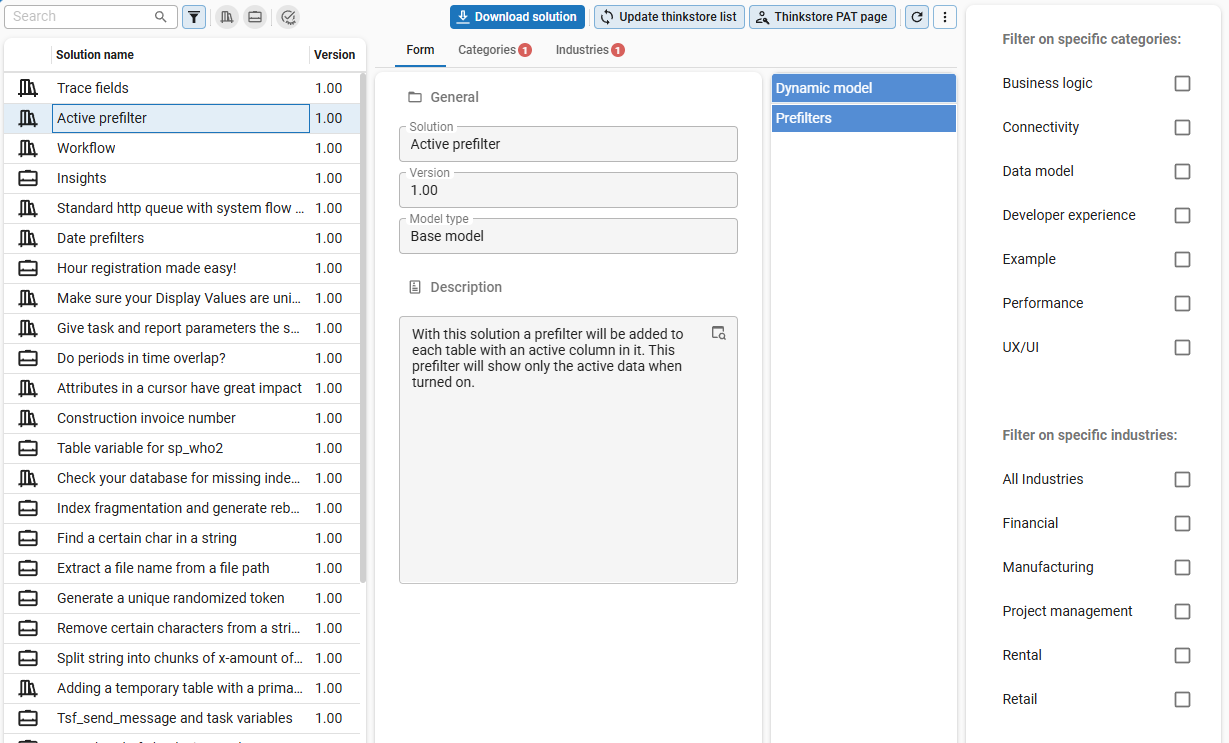This screenshot has height=743, width=1229.
Task: Click the magnifier icon in Search box
Action: click(x=161, y=17)
